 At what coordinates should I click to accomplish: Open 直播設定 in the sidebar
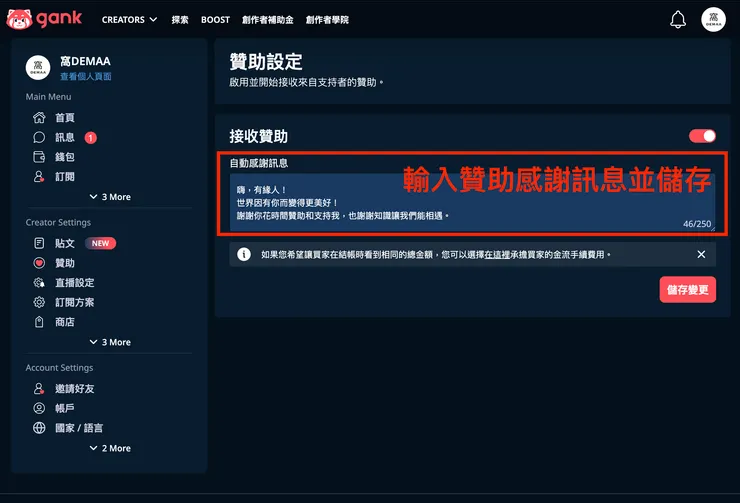tap(75, 283)
